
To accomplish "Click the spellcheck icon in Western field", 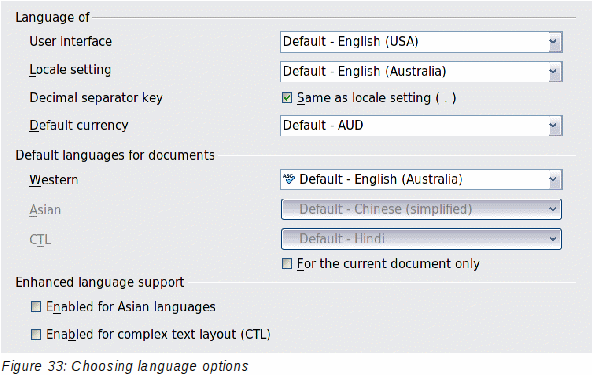I will click(x=289, y=179).
